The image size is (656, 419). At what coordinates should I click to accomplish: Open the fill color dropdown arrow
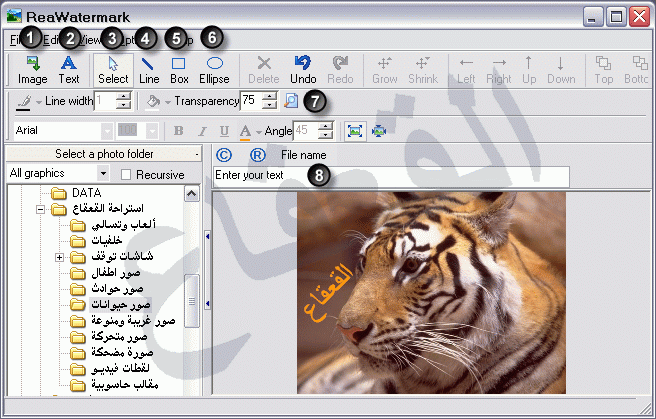coord(168,102)
